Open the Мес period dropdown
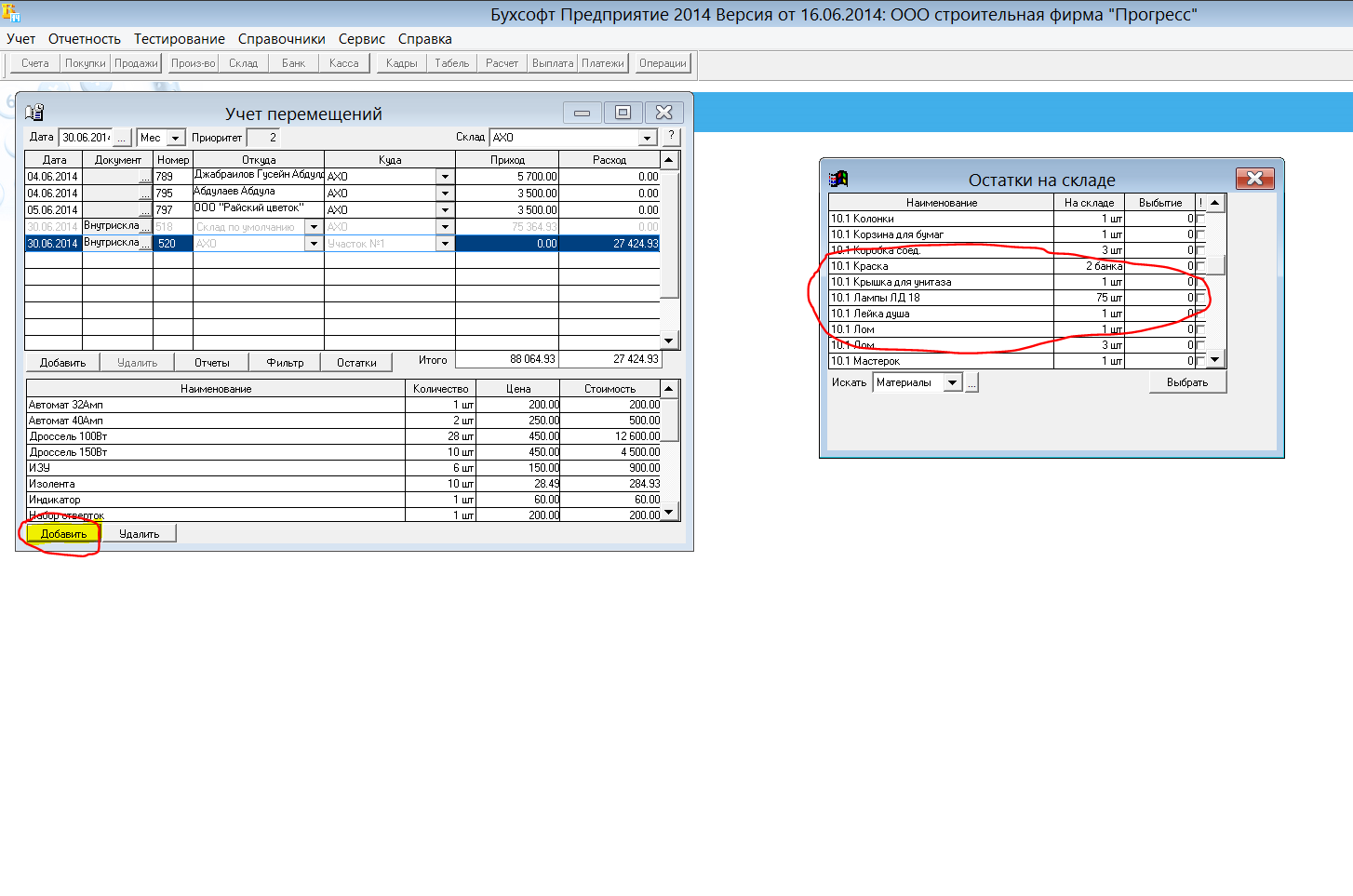The height and width of the screenshot is (896, 1353). point(175,138)
